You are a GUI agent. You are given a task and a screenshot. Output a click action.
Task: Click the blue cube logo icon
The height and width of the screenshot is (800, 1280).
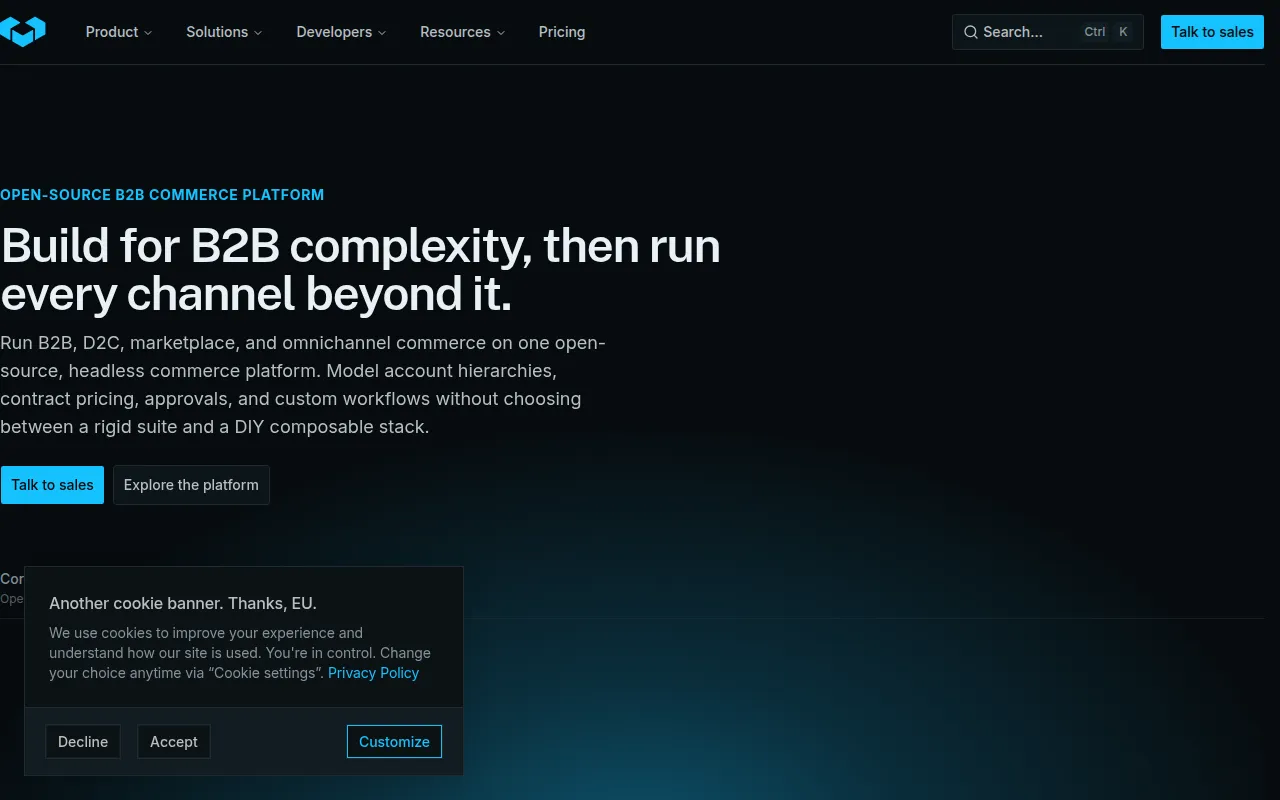[x=22, y=32]
